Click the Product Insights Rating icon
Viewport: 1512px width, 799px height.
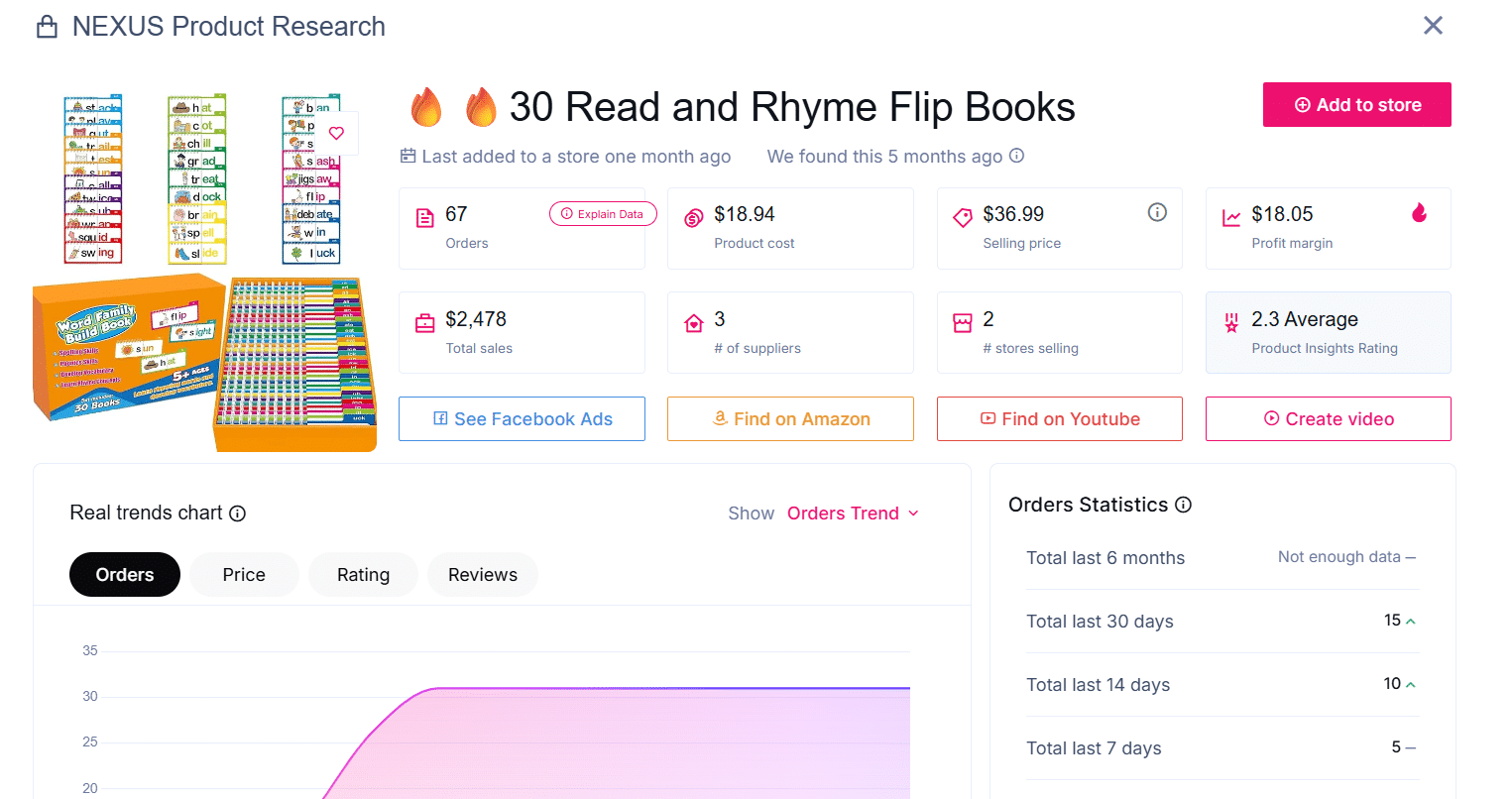[x=1230, y=322]
